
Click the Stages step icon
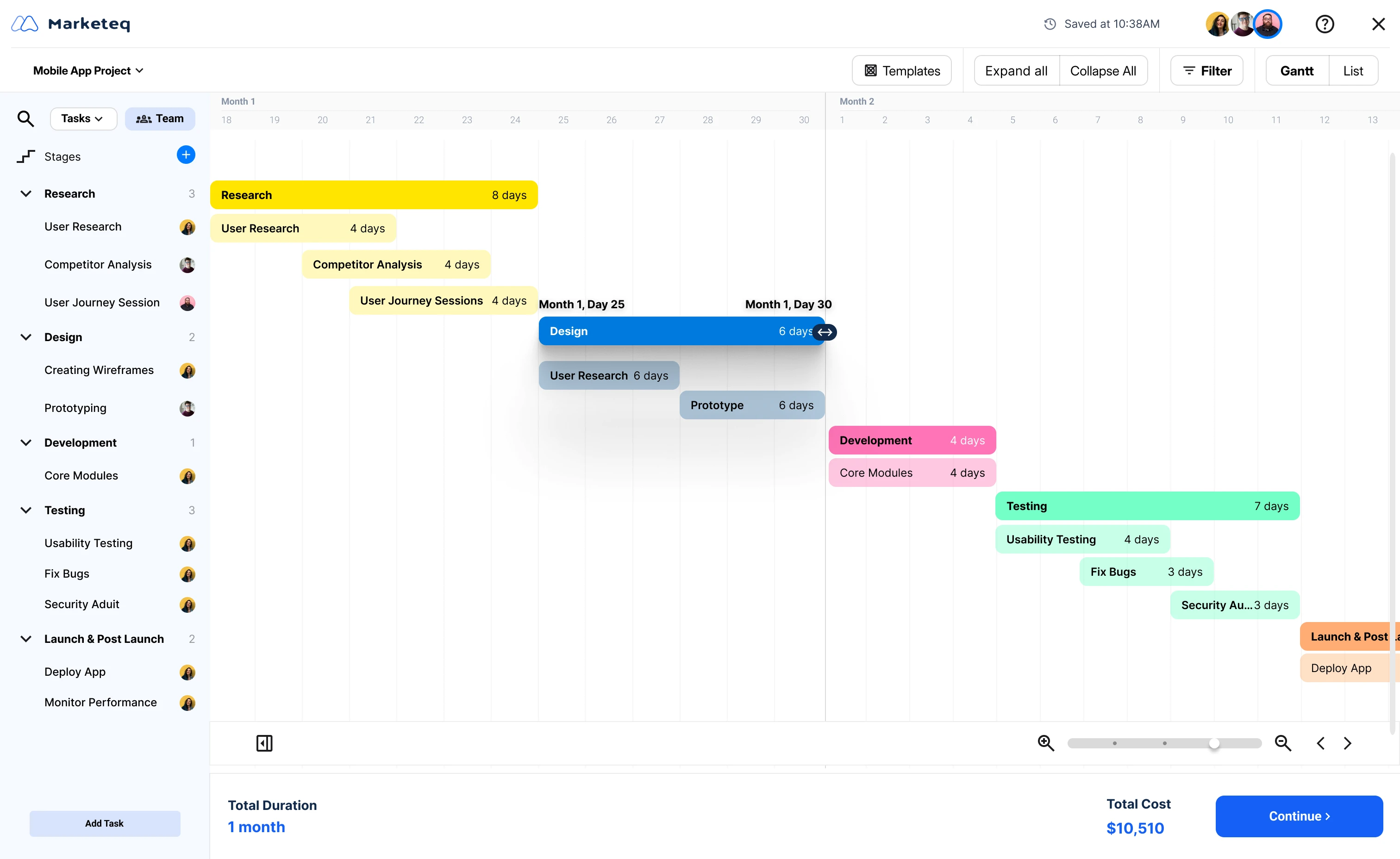click(x=25, y=156)
